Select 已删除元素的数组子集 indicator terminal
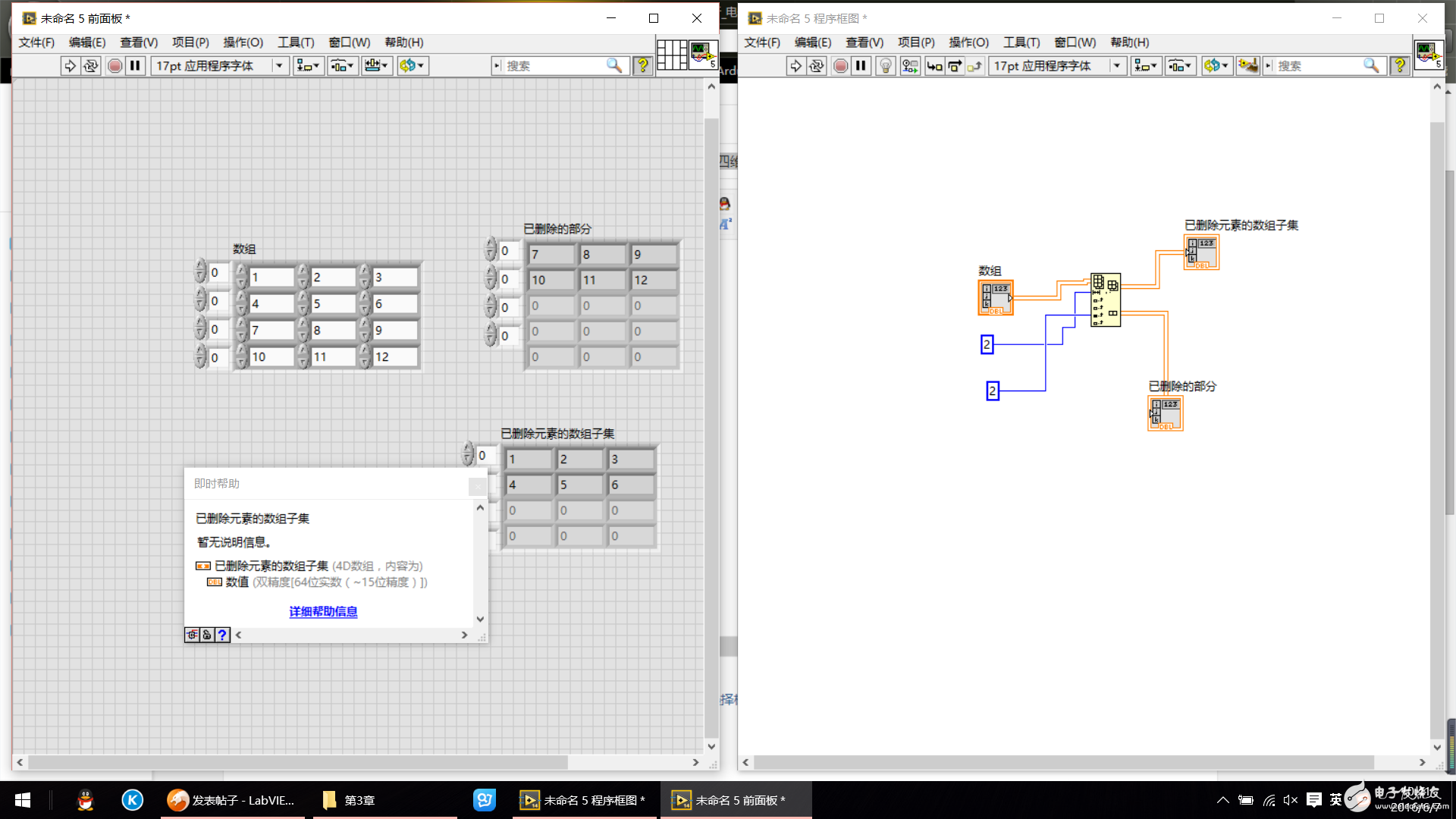The image size is (1456, 819). click(x=1202, y=253)
